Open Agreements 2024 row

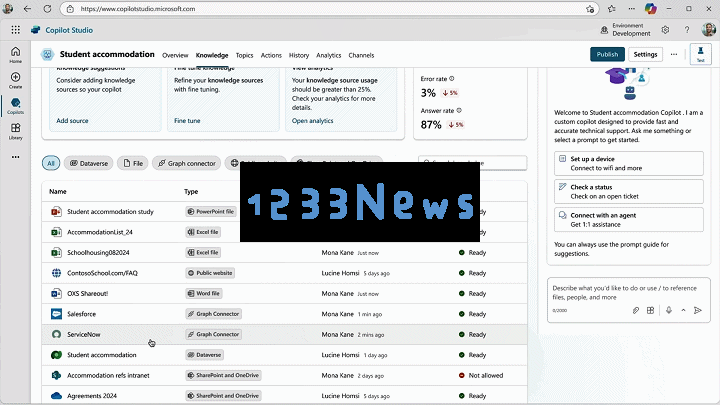[x=284, y=395]
